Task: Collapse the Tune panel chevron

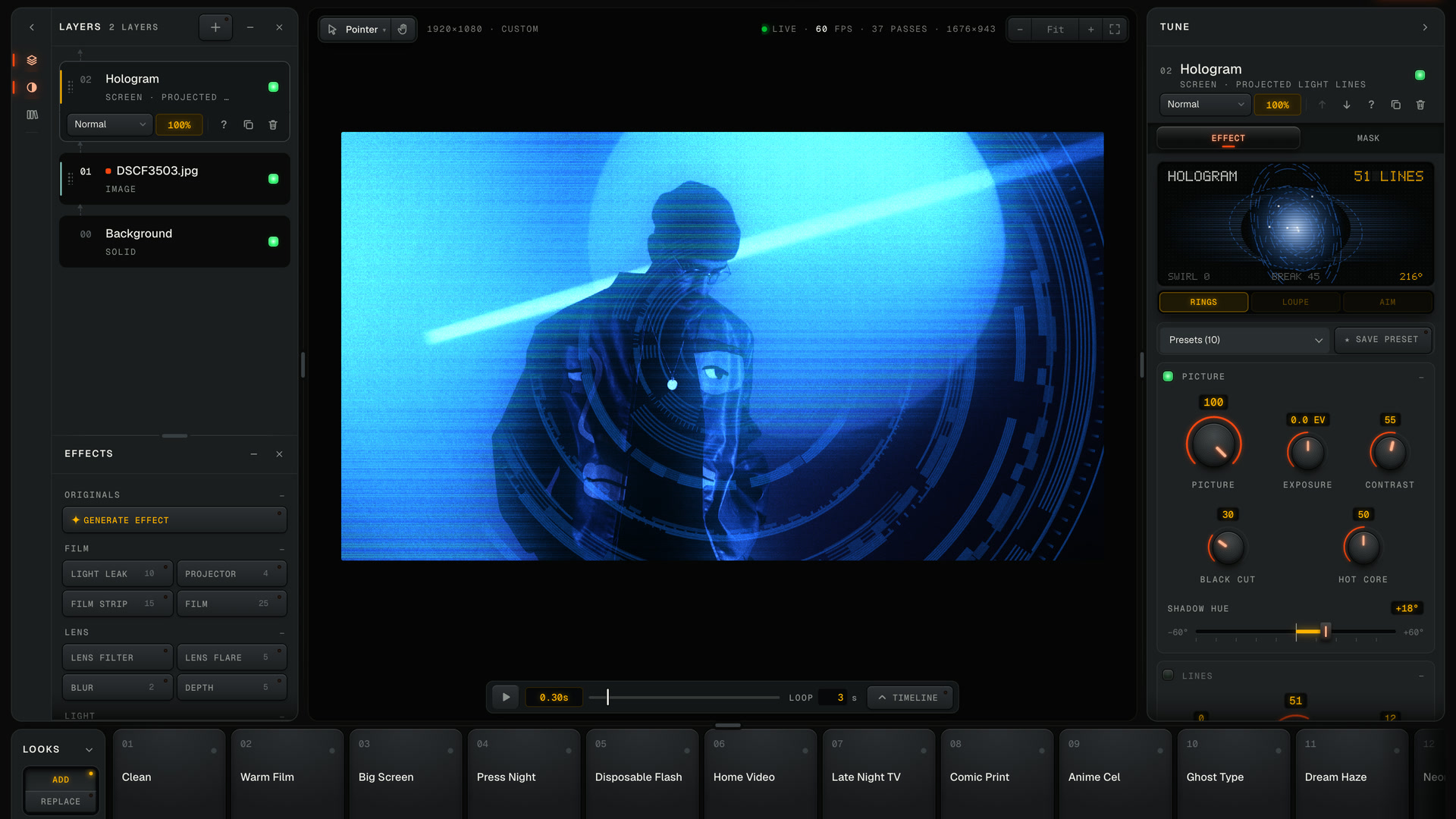Action: (x=1425, y=27)
